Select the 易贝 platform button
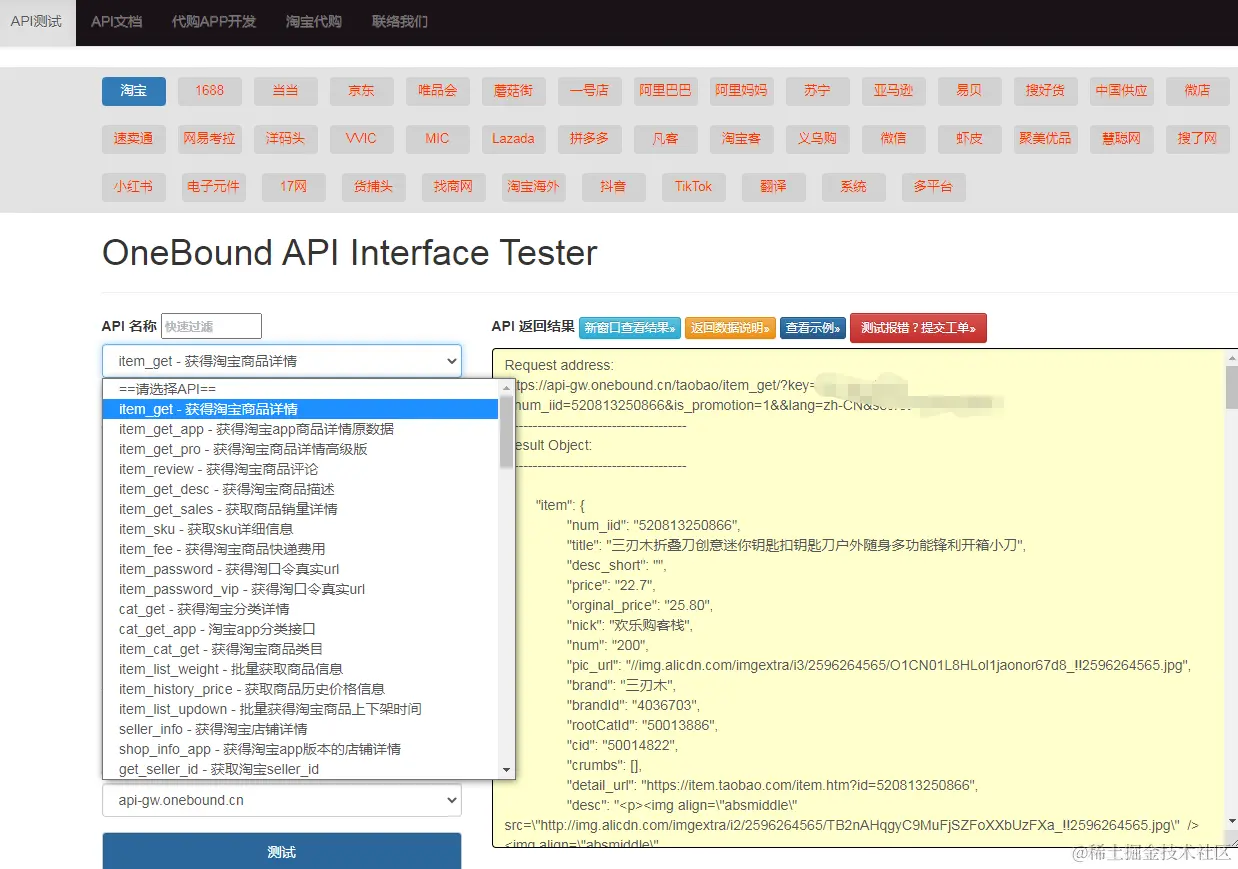 click(x=970, y=90)
